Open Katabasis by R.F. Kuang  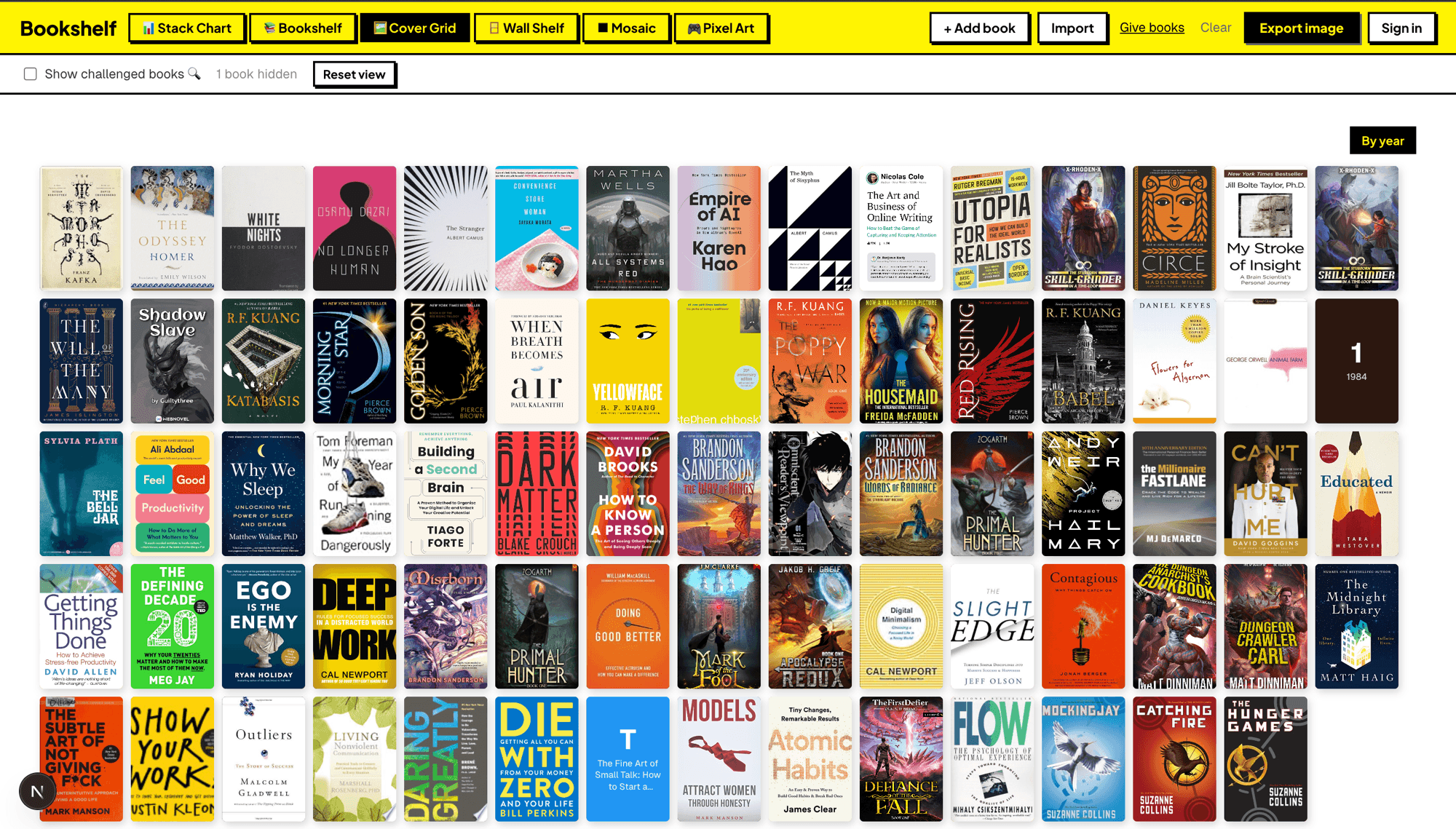coord(264,361)
